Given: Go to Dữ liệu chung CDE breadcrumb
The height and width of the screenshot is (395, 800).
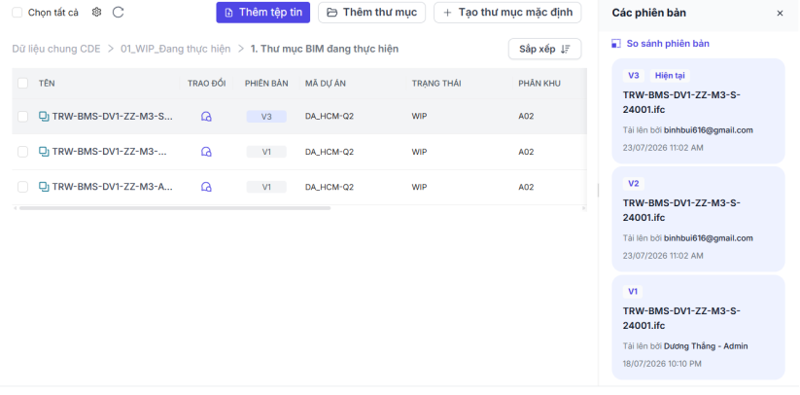Looking at the screenshot, I should coord(56,49).
